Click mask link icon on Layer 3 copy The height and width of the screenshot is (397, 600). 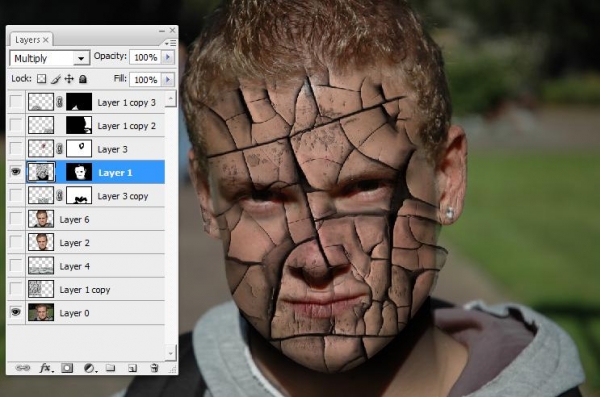(x=60, y=196)
